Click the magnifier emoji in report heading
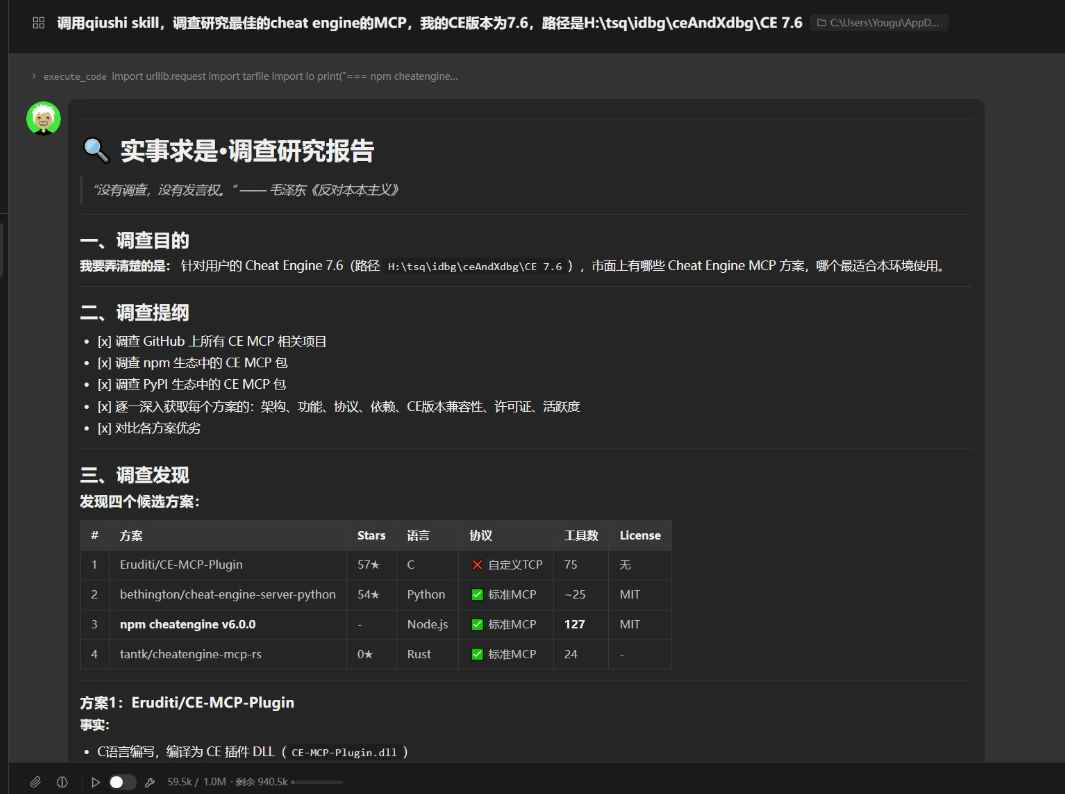 [x=96, y=150]
